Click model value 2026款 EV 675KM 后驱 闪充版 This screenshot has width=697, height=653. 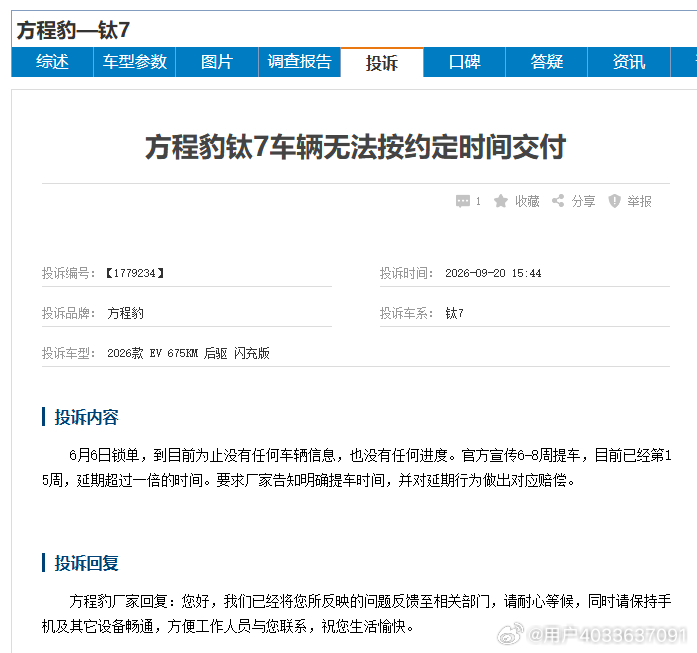188,353
